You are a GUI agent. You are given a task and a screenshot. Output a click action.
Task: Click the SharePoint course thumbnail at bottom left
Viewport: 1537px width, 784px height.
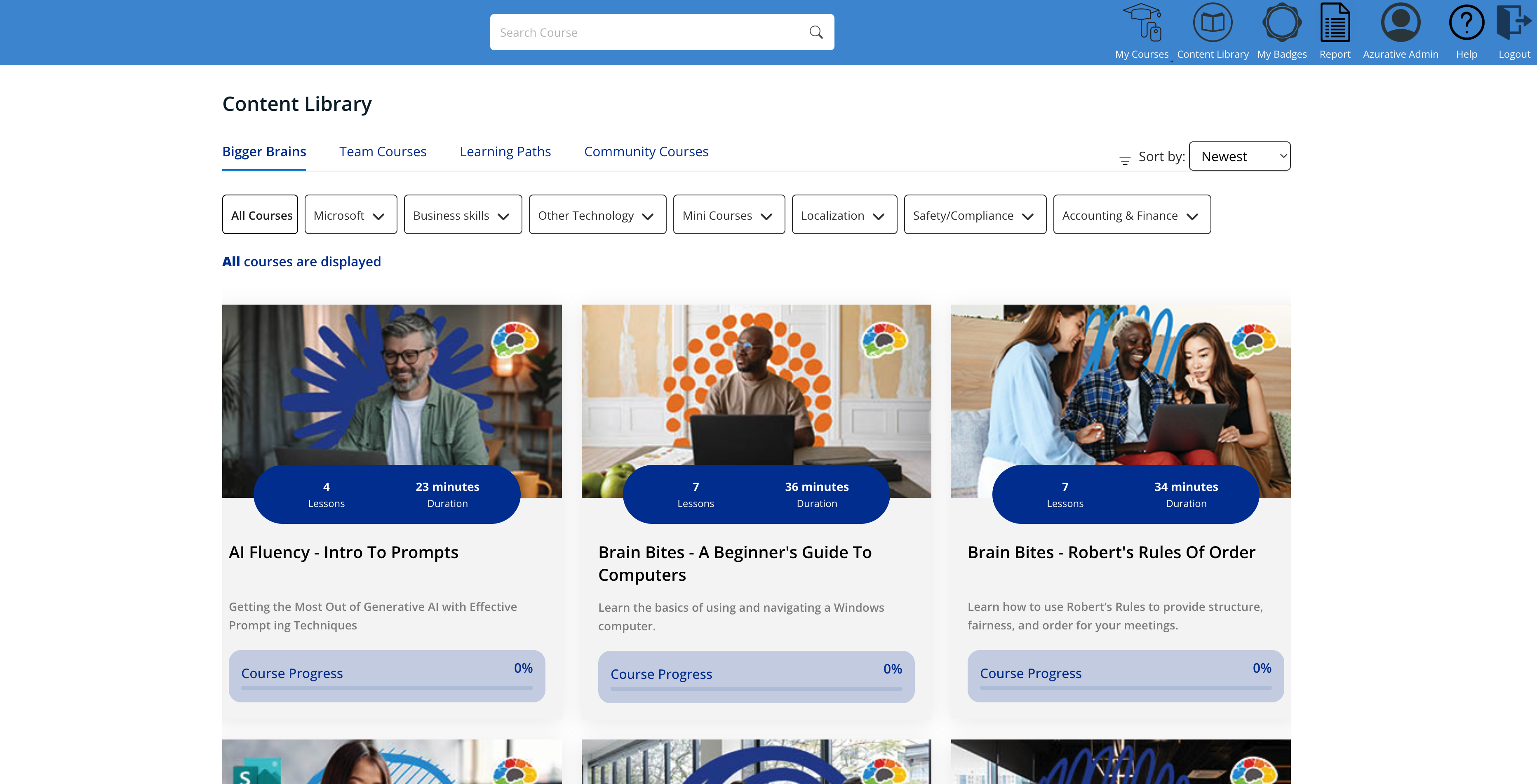coord(391,762)
